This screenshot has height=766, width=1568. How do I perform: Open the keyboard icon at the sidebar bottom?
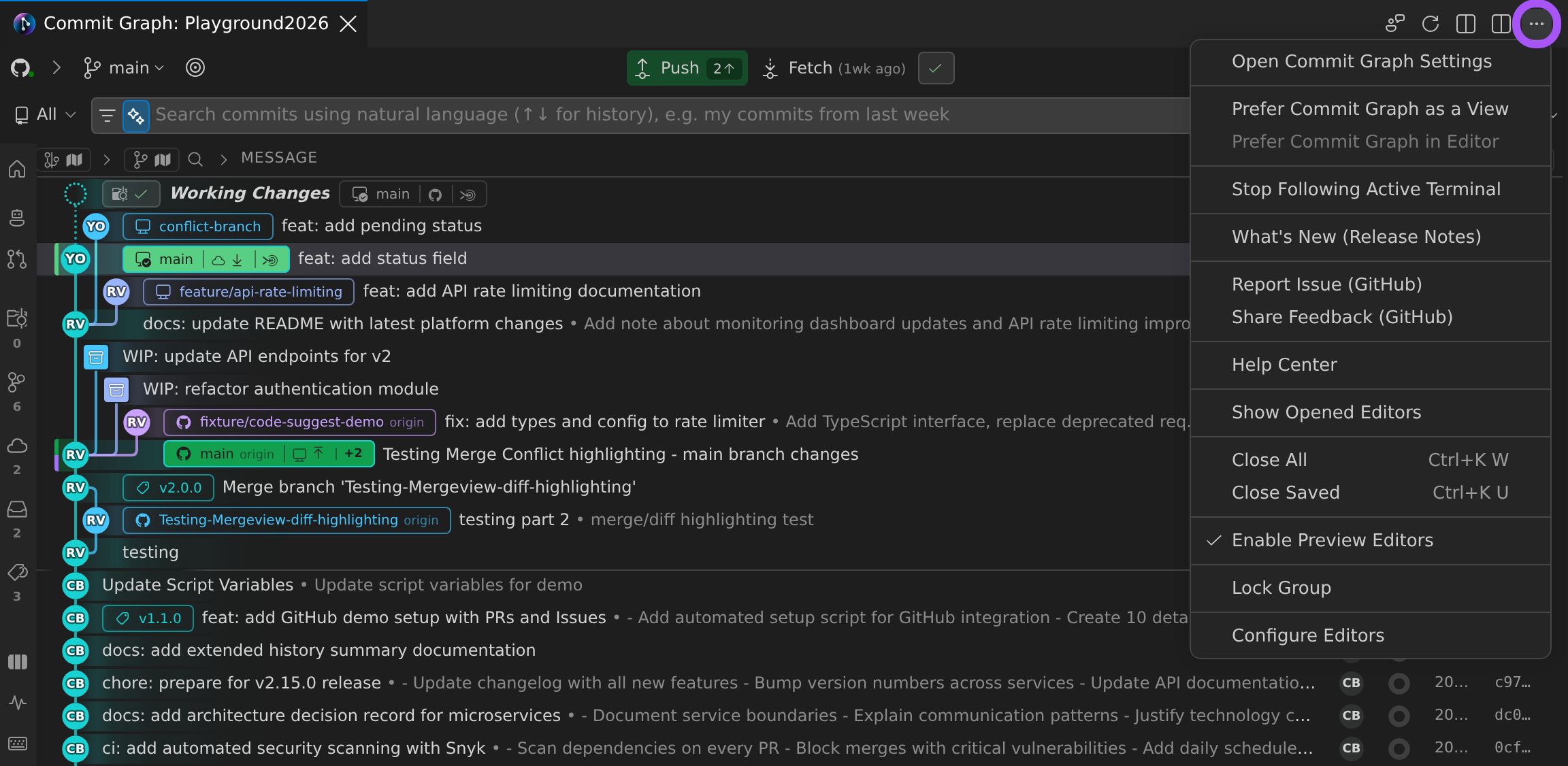17,744
